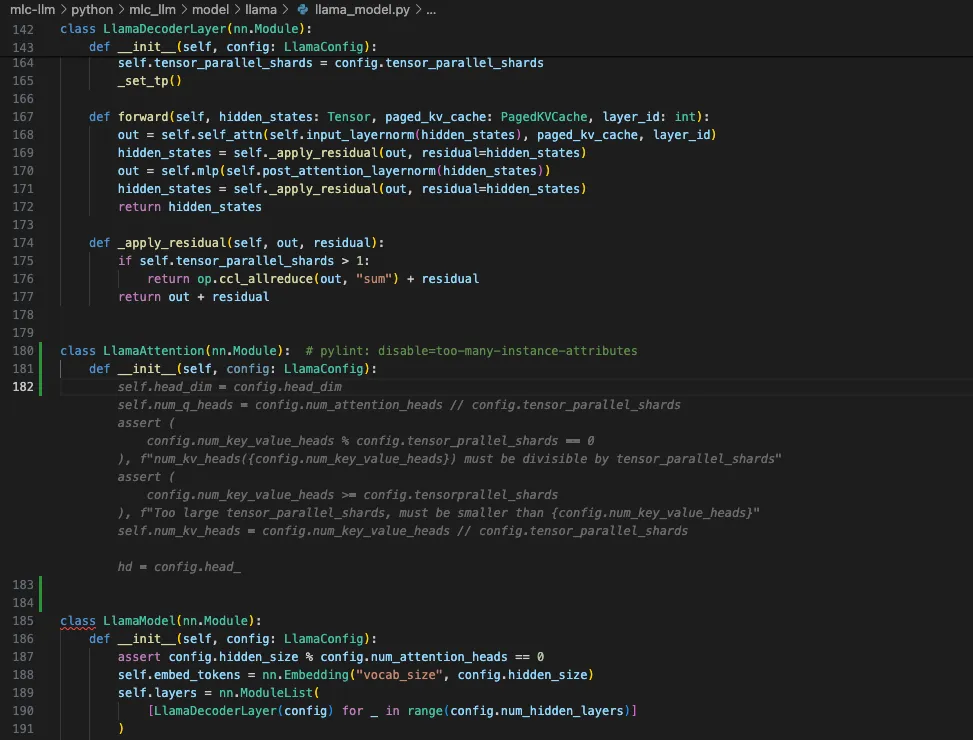Jump to sticky header class LlamaDecoderLayer
The image size is (973, 740).
coord(186,29)
